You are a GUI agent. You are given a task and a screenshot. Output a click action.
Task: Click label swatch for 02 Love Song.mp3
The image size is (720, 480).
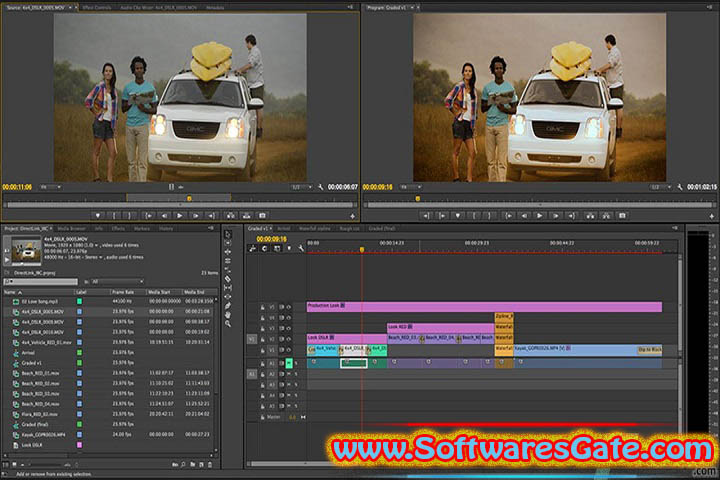click(79, 301)
